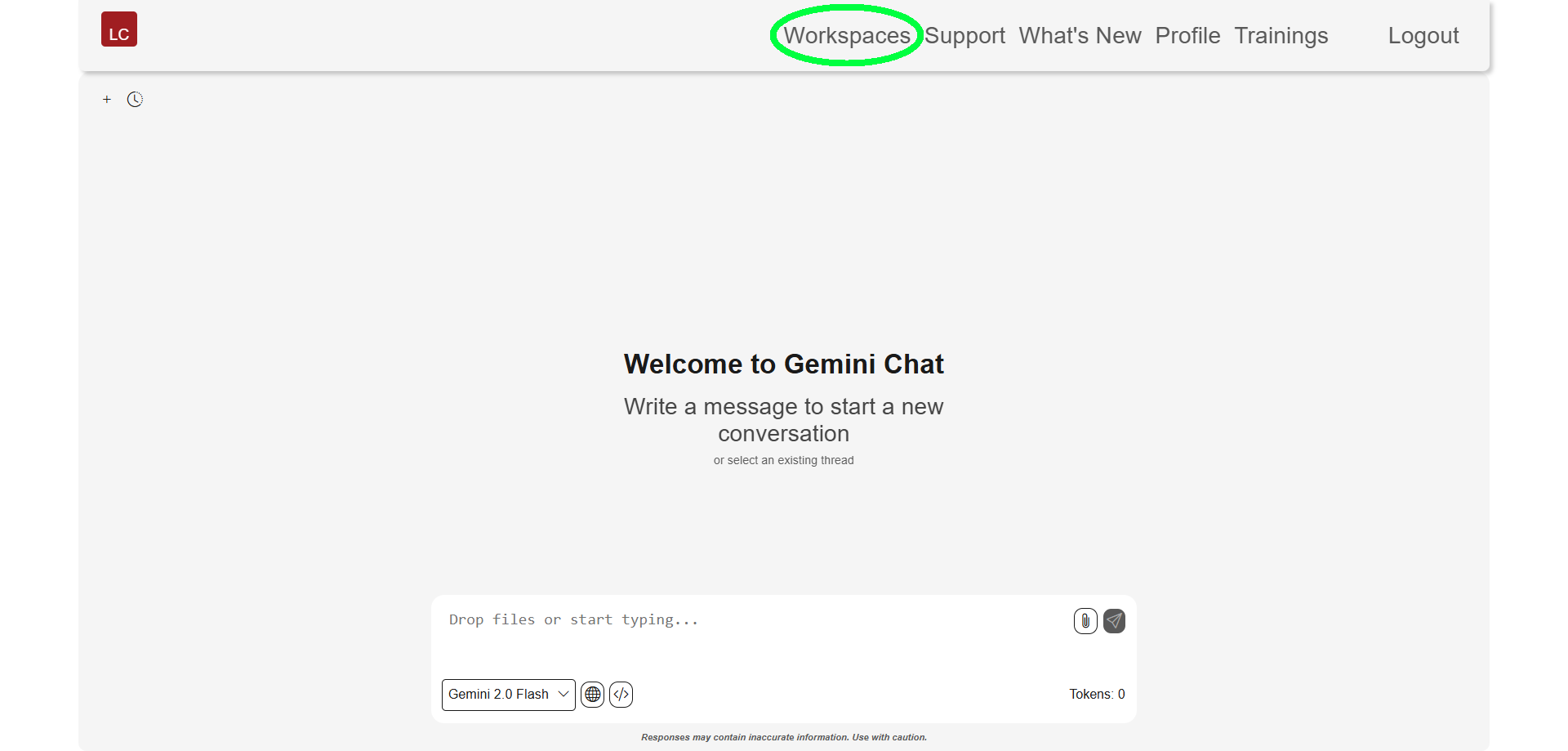Start a new chat with plus icon
This screenshot has width=1568, height=751.
click(x=106, y=99)
